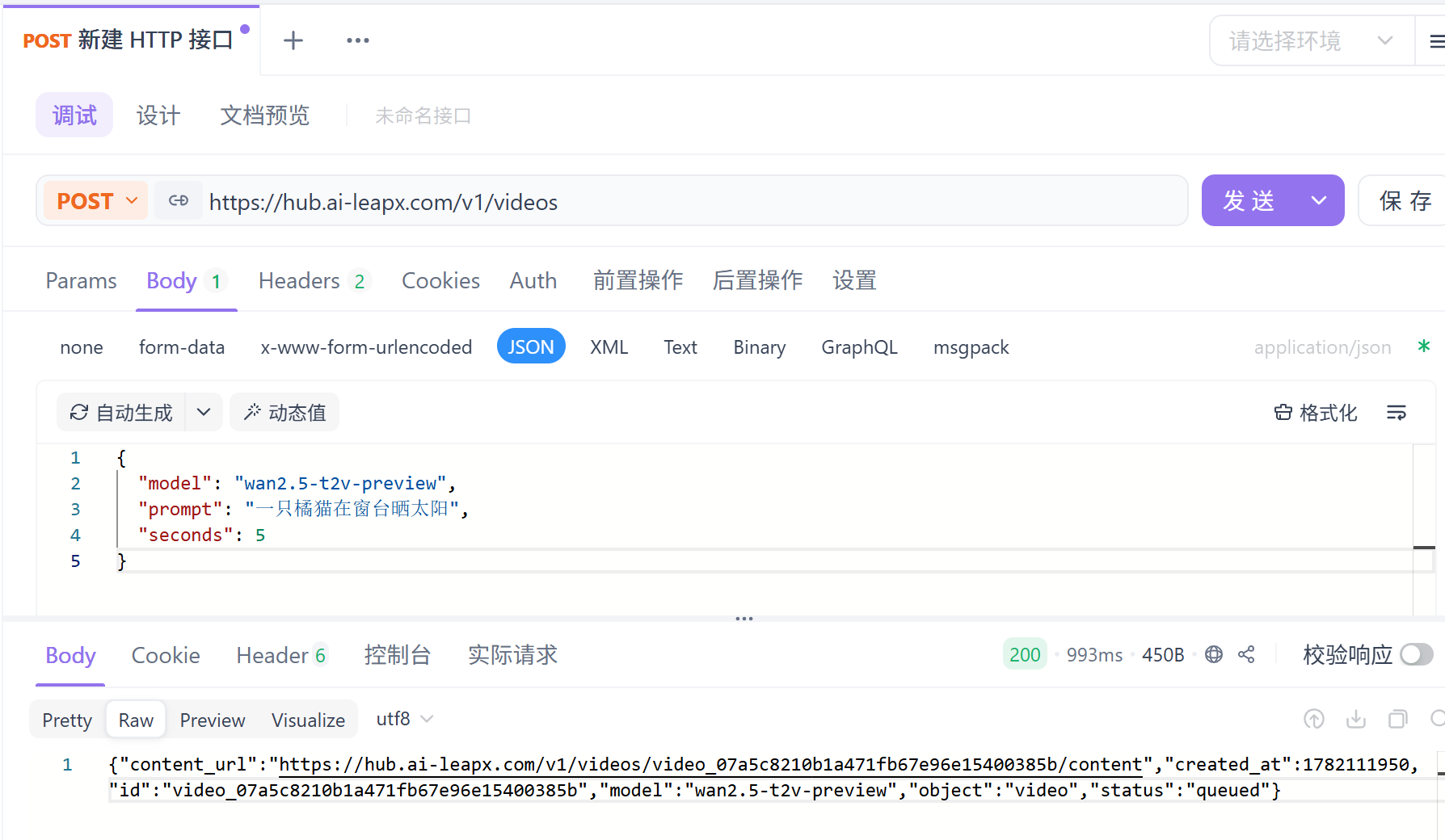Open the 设置 tab
Screen dimensions: 1445x840
point(855,281)
